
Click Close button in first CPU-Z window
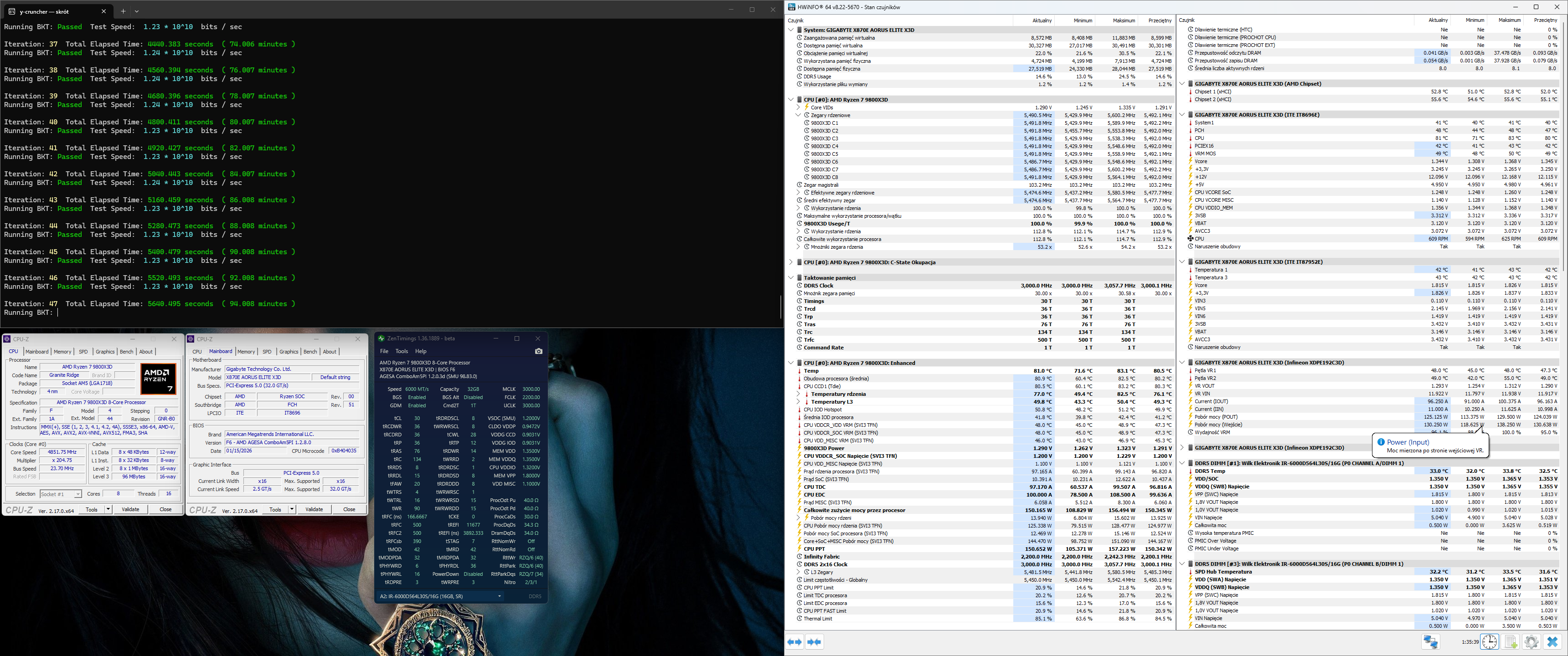pos(165,509)
